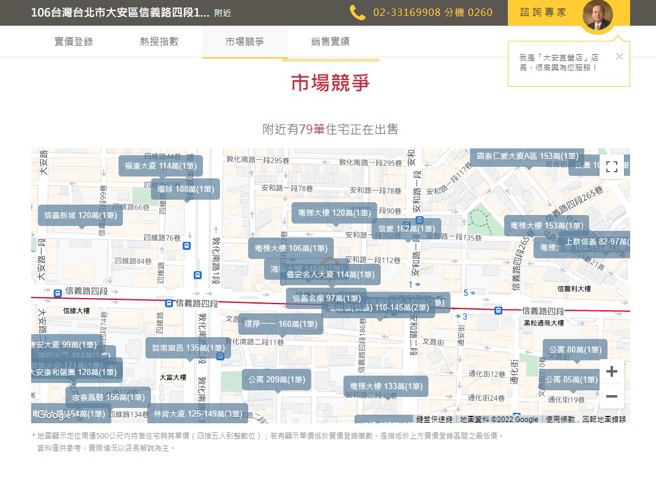Screen dimensions: 656x477
Task: Click the 諮詢專家 button
Action: tap(543, 13)
